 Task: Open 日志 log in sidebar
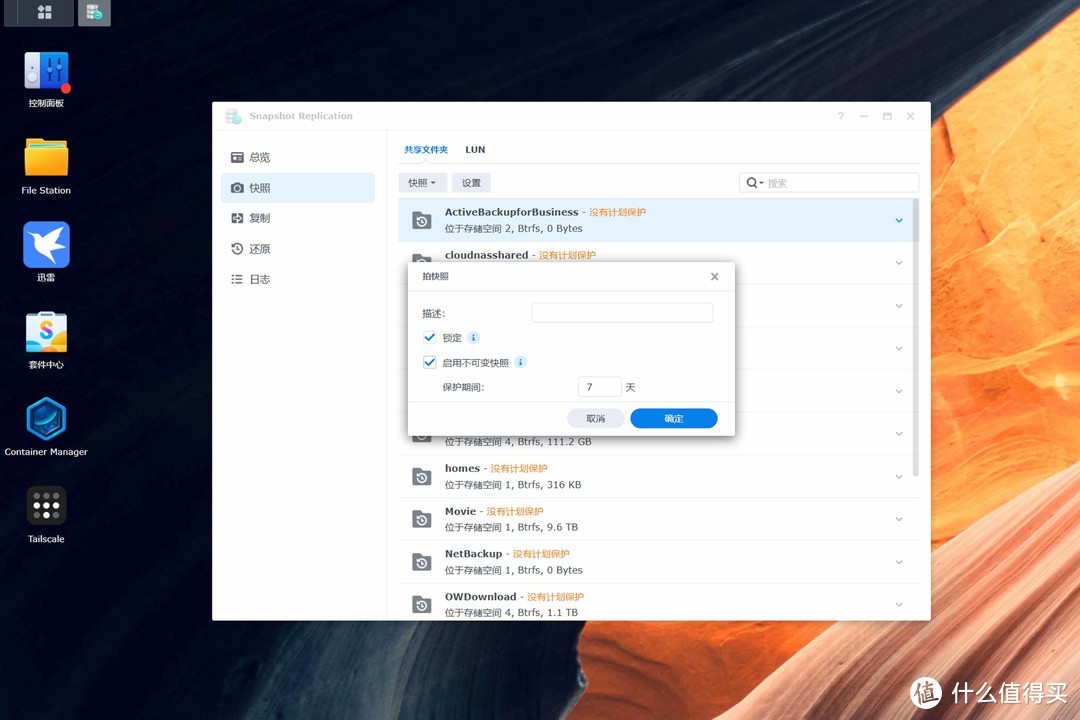tap(298, 279)
